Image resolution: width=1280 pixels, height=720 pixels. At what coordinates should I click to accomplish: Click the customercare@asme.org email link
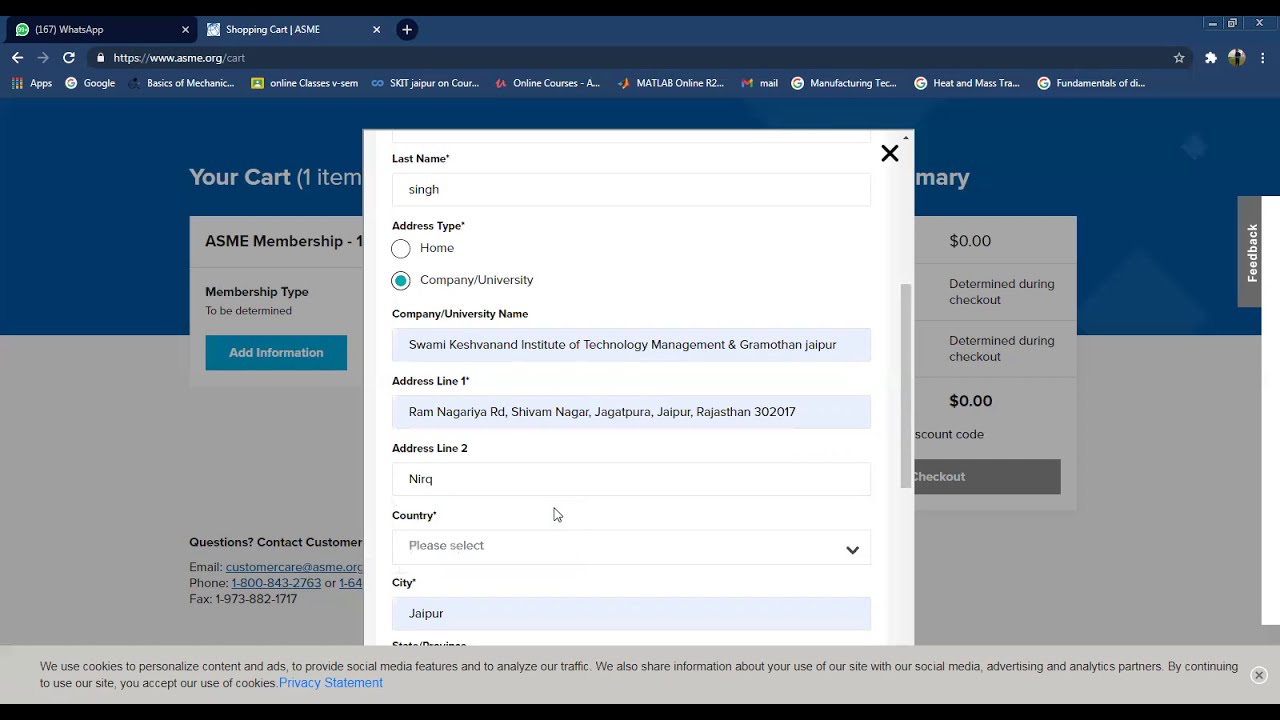click(x=294, y=567)
